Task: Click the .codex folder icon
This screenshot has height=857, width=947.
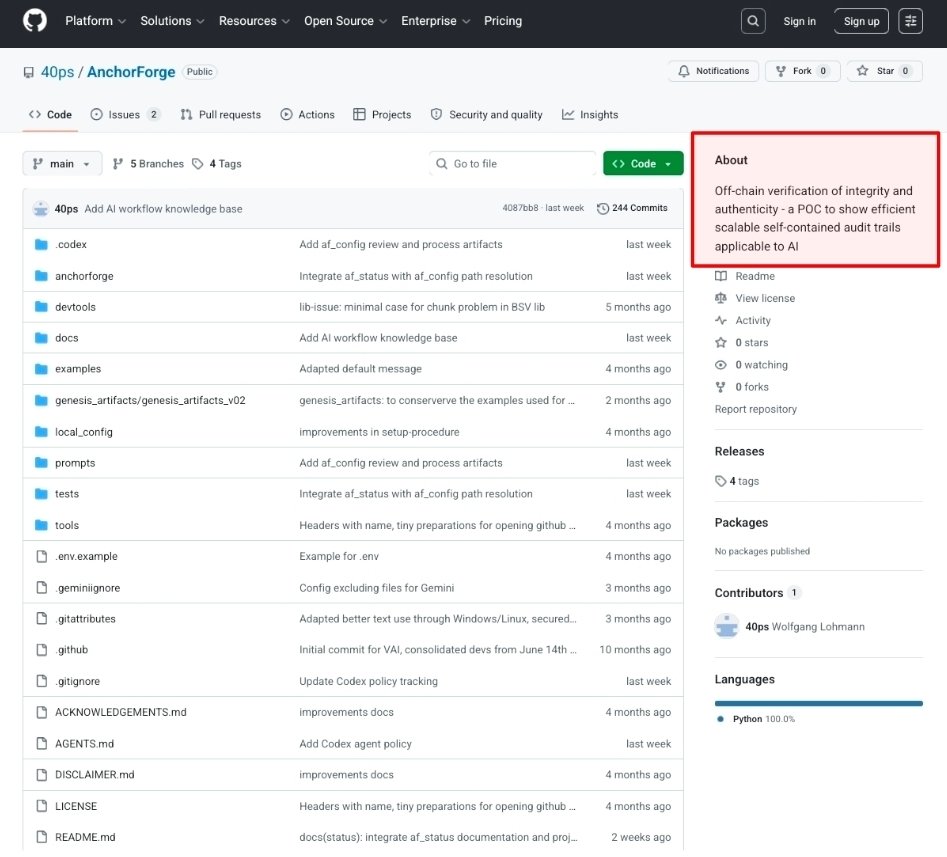Action: click(41, 245)
